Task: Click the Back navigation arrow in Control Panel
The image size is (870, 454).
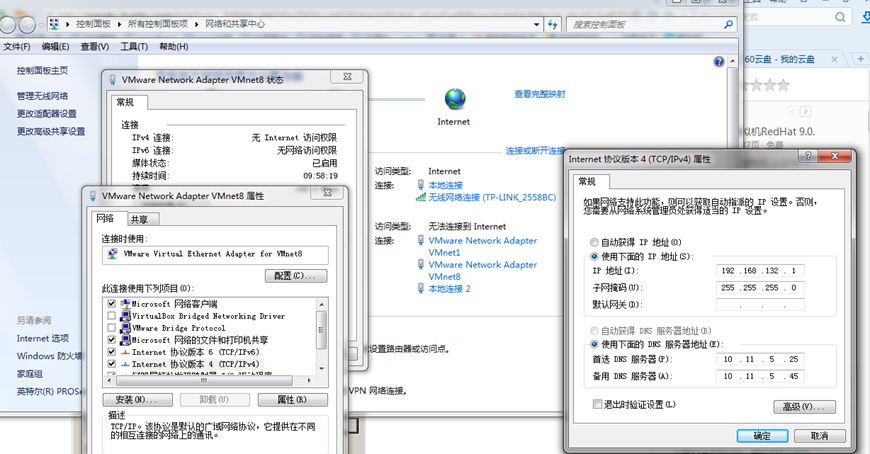Action: coord(7,24)
